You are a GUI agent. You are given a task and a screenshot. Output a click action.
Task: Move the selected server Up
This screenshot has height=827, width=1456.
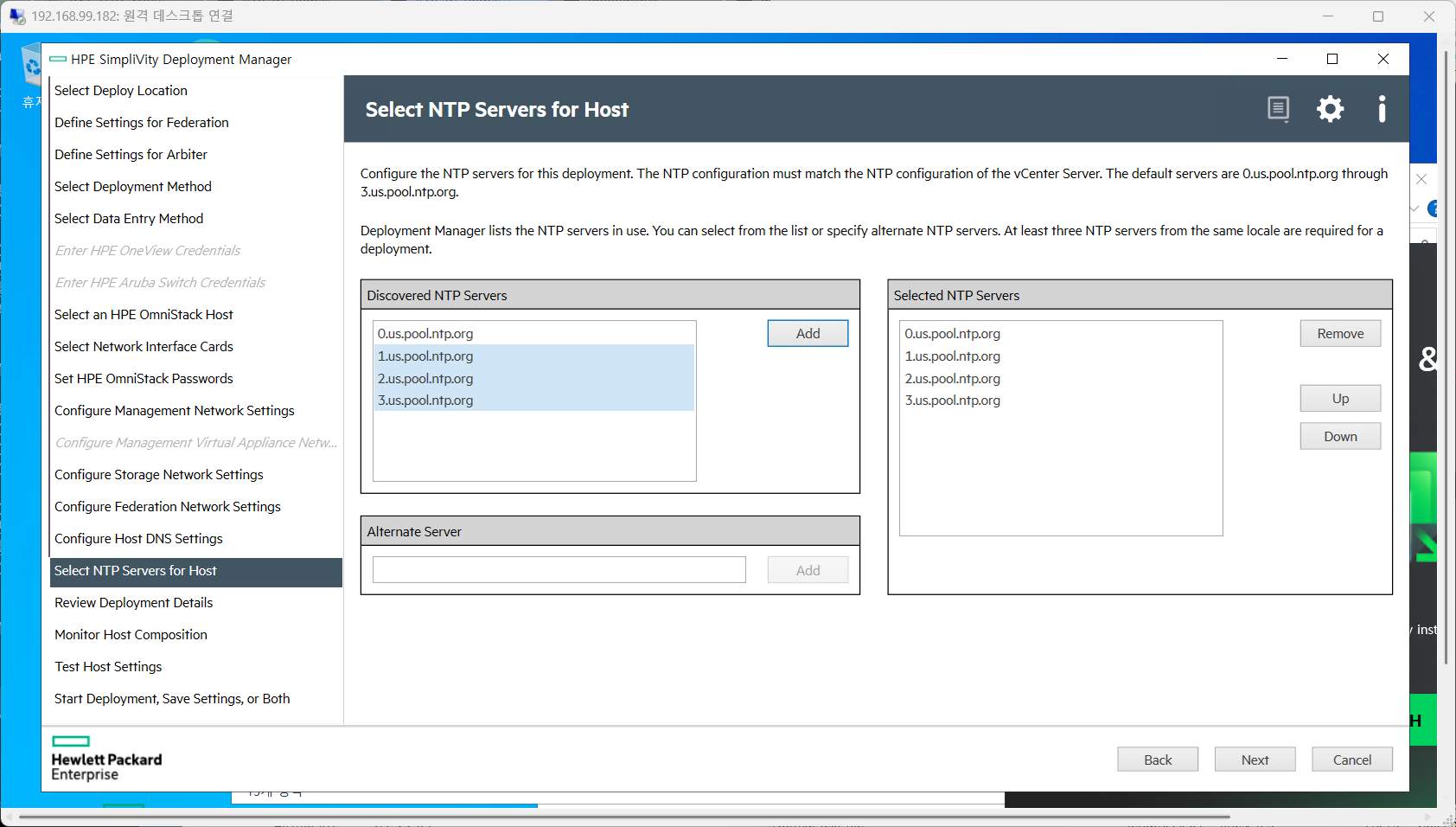1340,398
